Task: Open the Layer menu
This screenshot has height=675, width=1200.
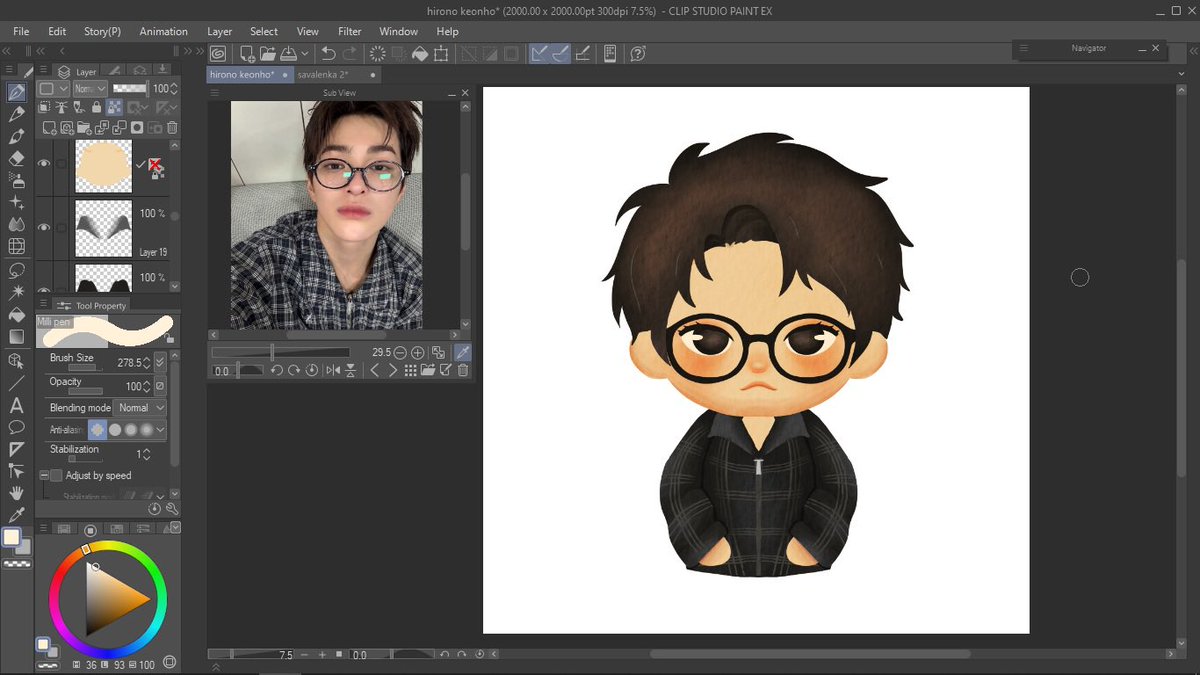Action: click(220, 31)
